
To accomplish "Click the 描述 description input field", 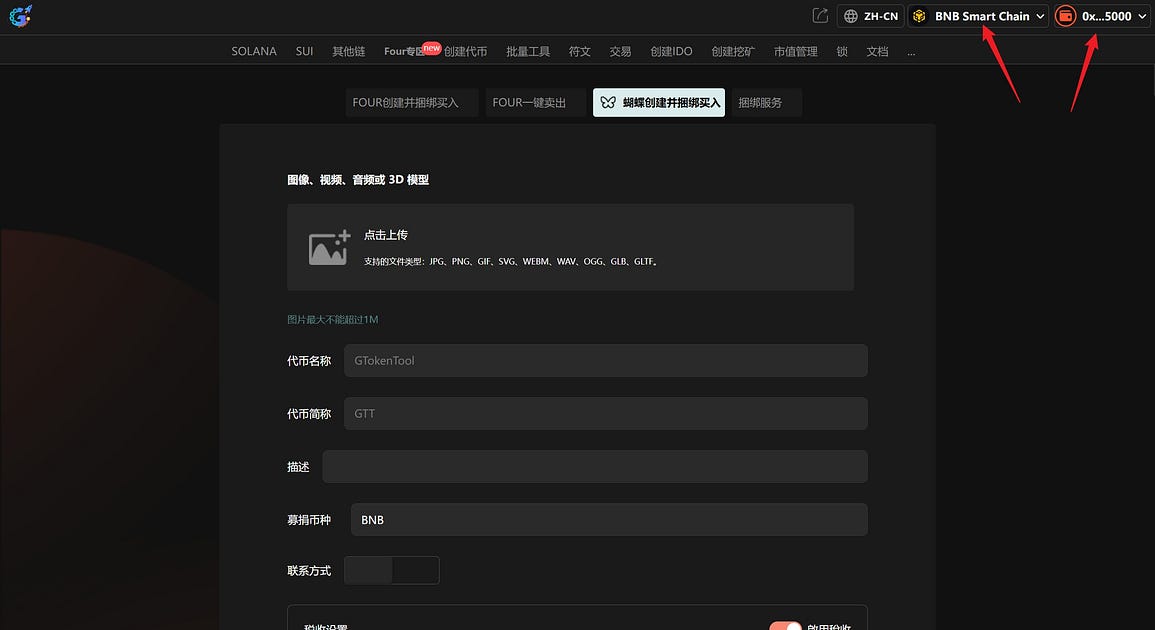I will click(595, 466).
